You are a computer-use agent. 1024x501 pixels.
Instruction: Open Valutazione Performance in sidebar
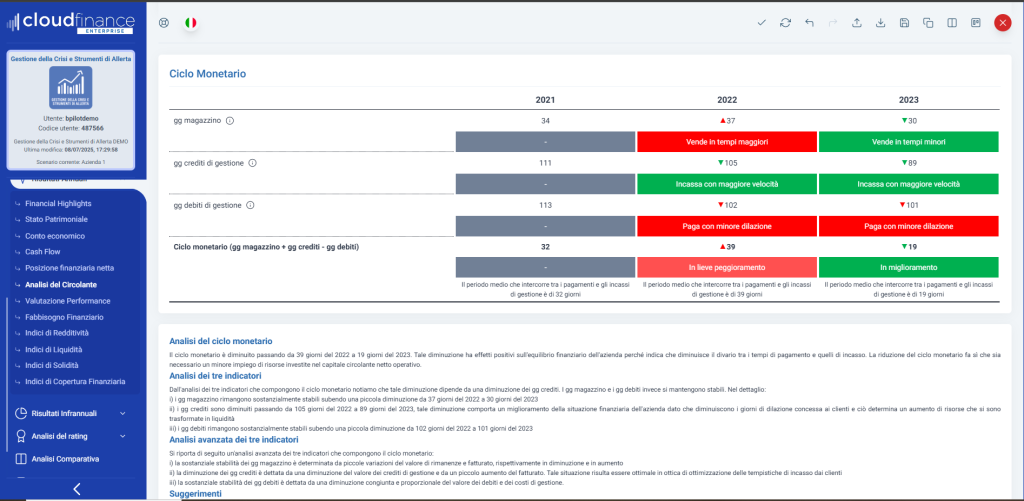[67, 301]
